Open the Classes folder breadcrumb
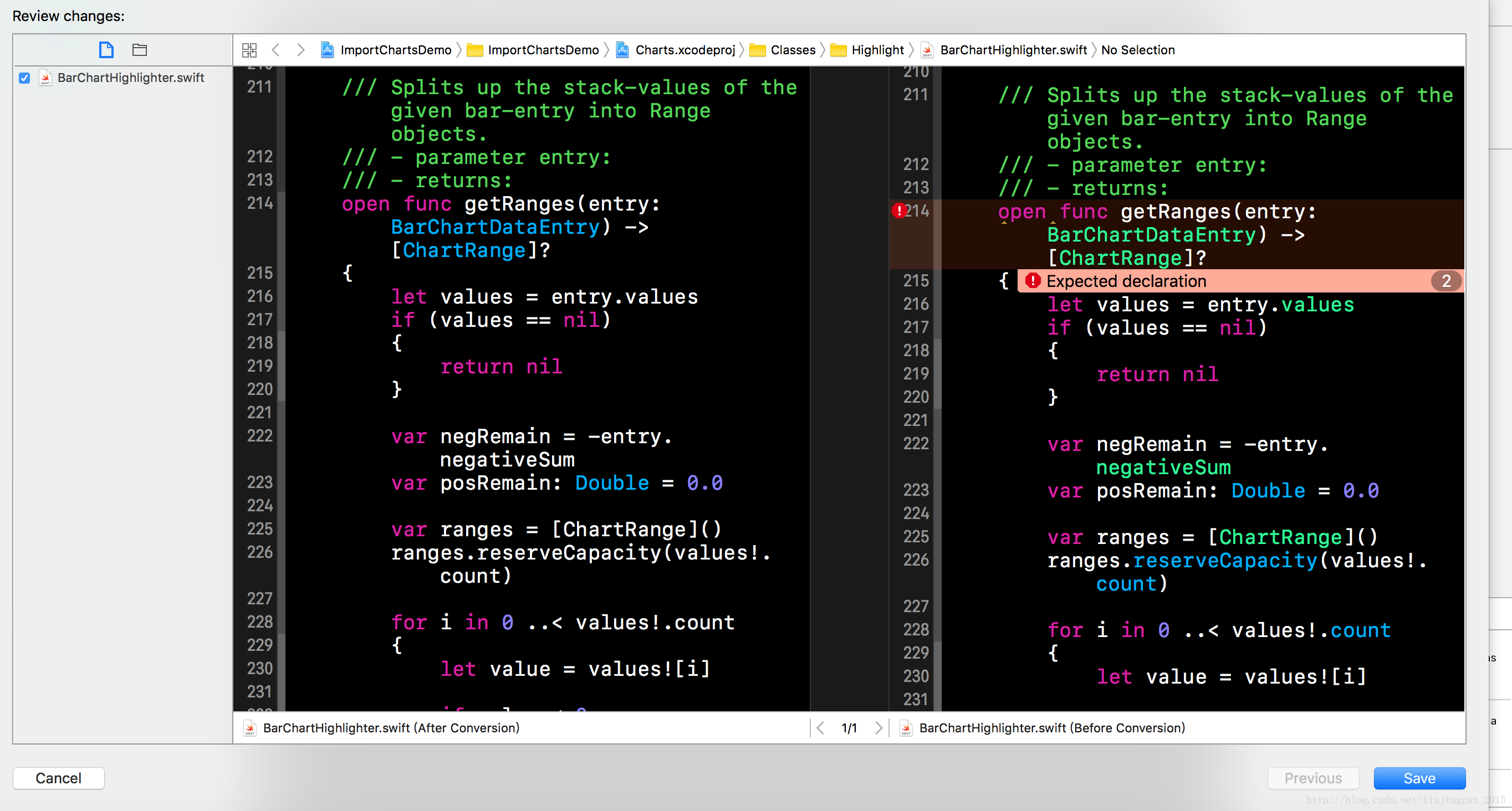 point(783,50)
